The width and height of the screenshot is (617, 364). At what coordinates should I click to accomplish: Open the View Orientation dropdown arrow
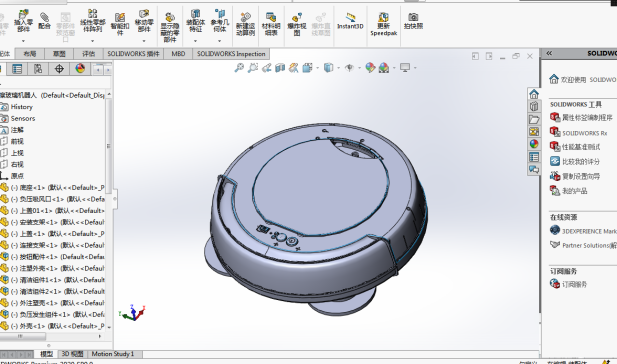(318, 68)
